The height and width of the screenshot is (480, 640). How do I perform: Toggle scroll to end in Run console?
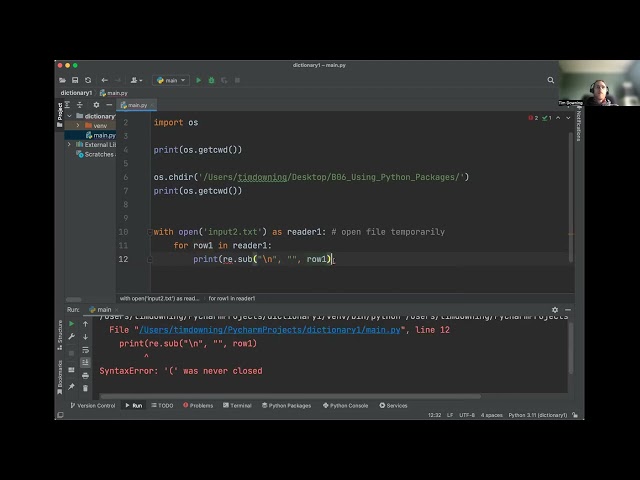pyautogui.click(x=85, y=362)
